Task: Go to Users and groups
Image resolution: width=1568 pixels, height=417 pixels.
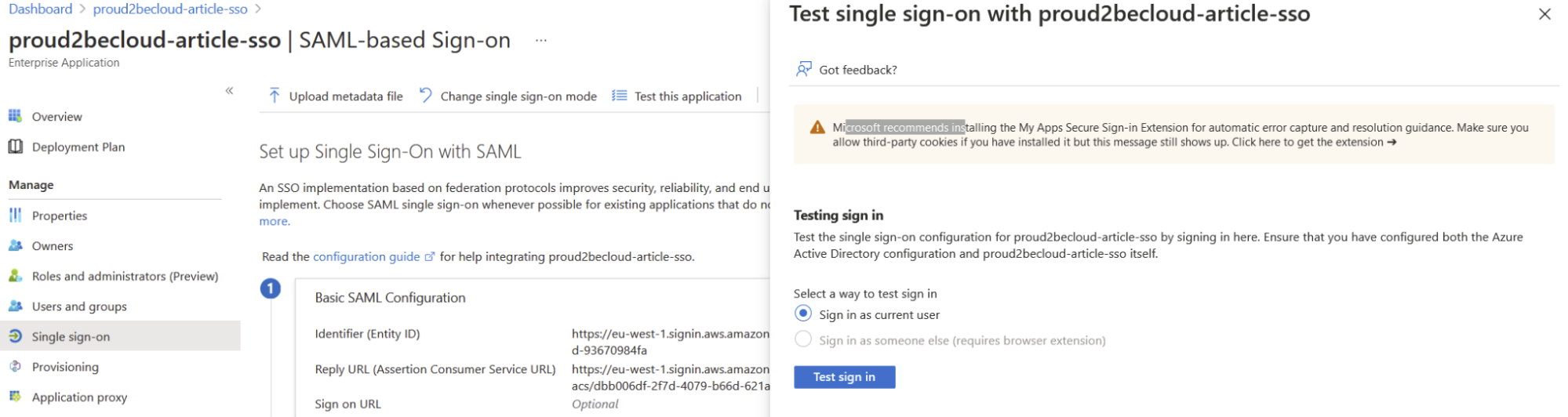Action: [79, 306]
